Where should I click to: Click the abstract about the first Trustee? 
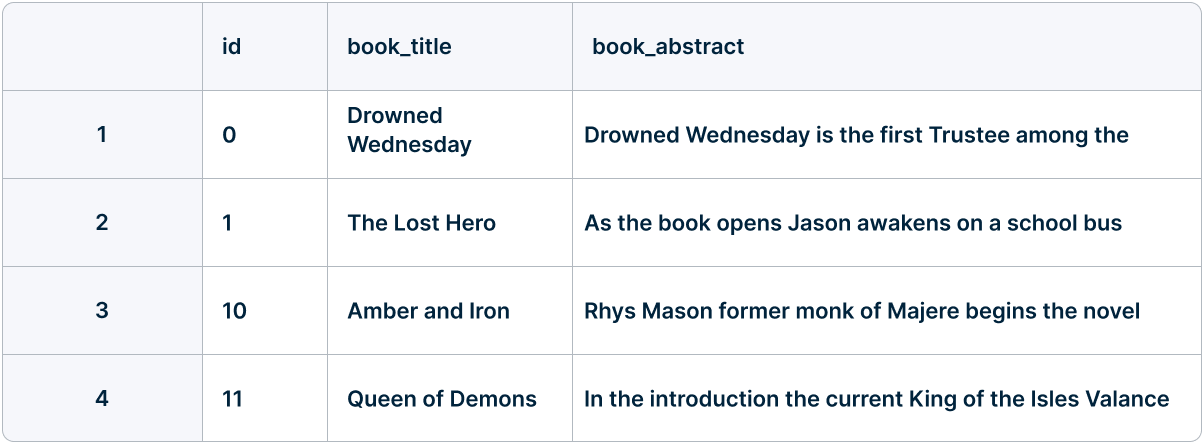[856, 135]
